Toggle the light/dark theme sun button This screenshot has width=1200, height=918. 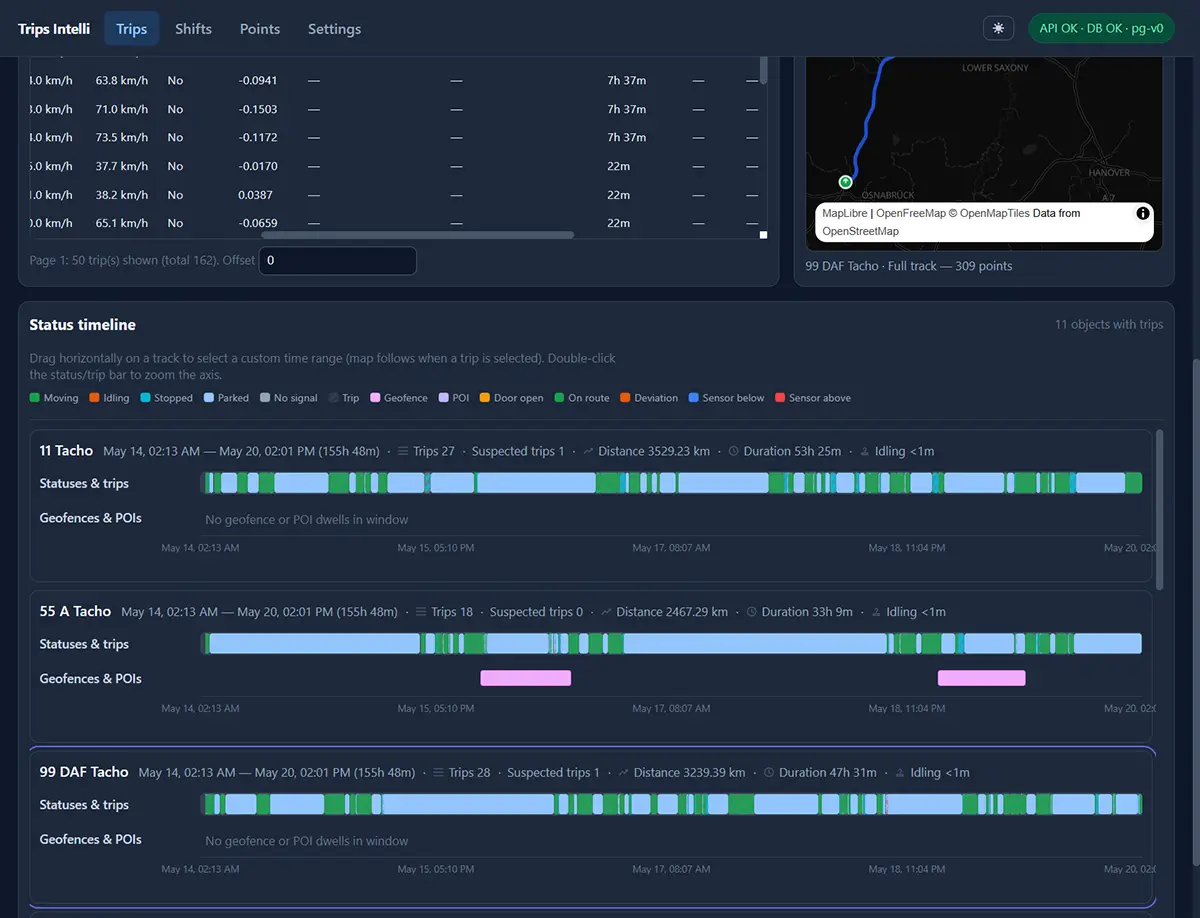coord(998,28)
